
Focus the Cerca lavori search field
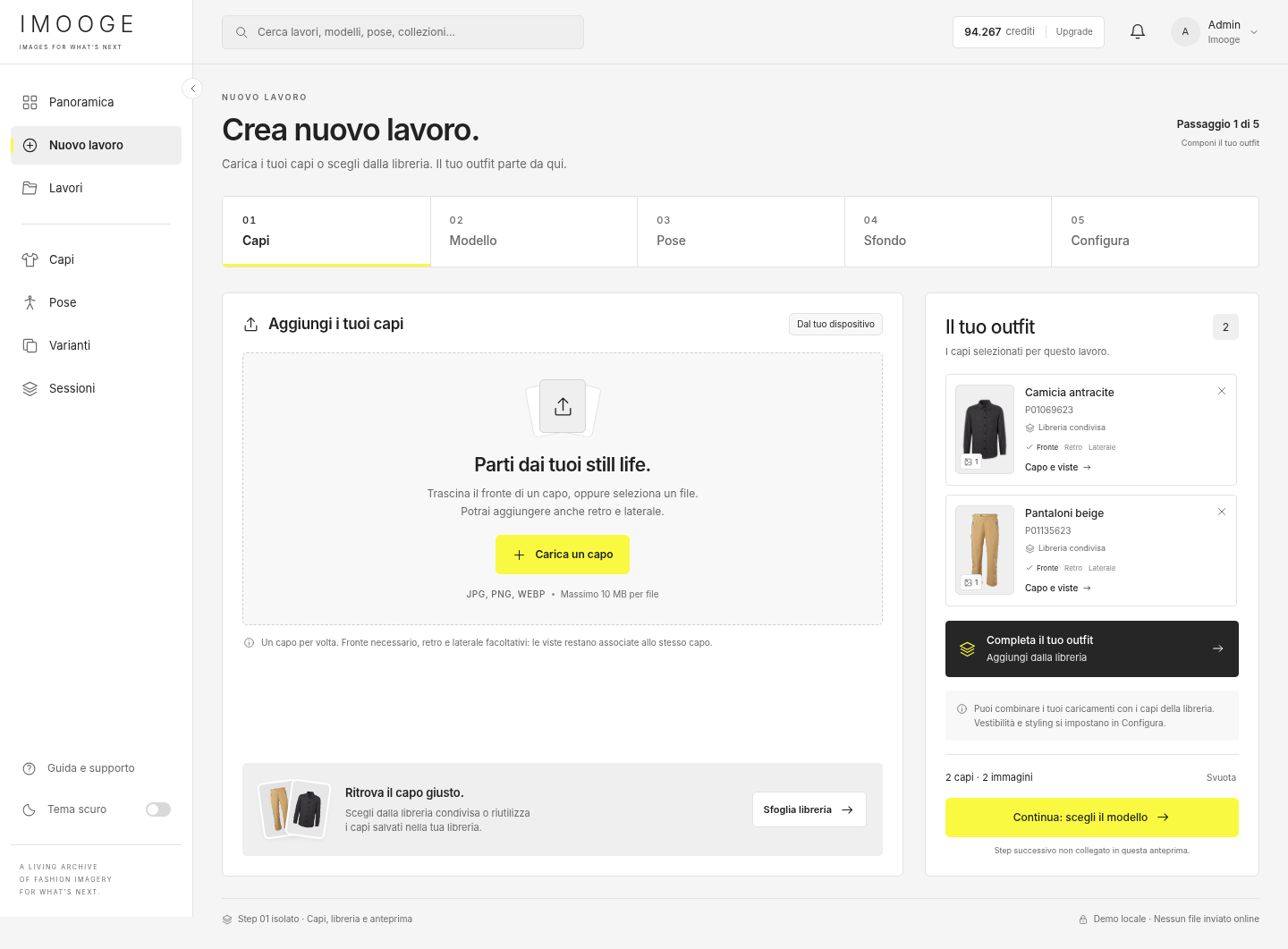(x=402, y=32)
